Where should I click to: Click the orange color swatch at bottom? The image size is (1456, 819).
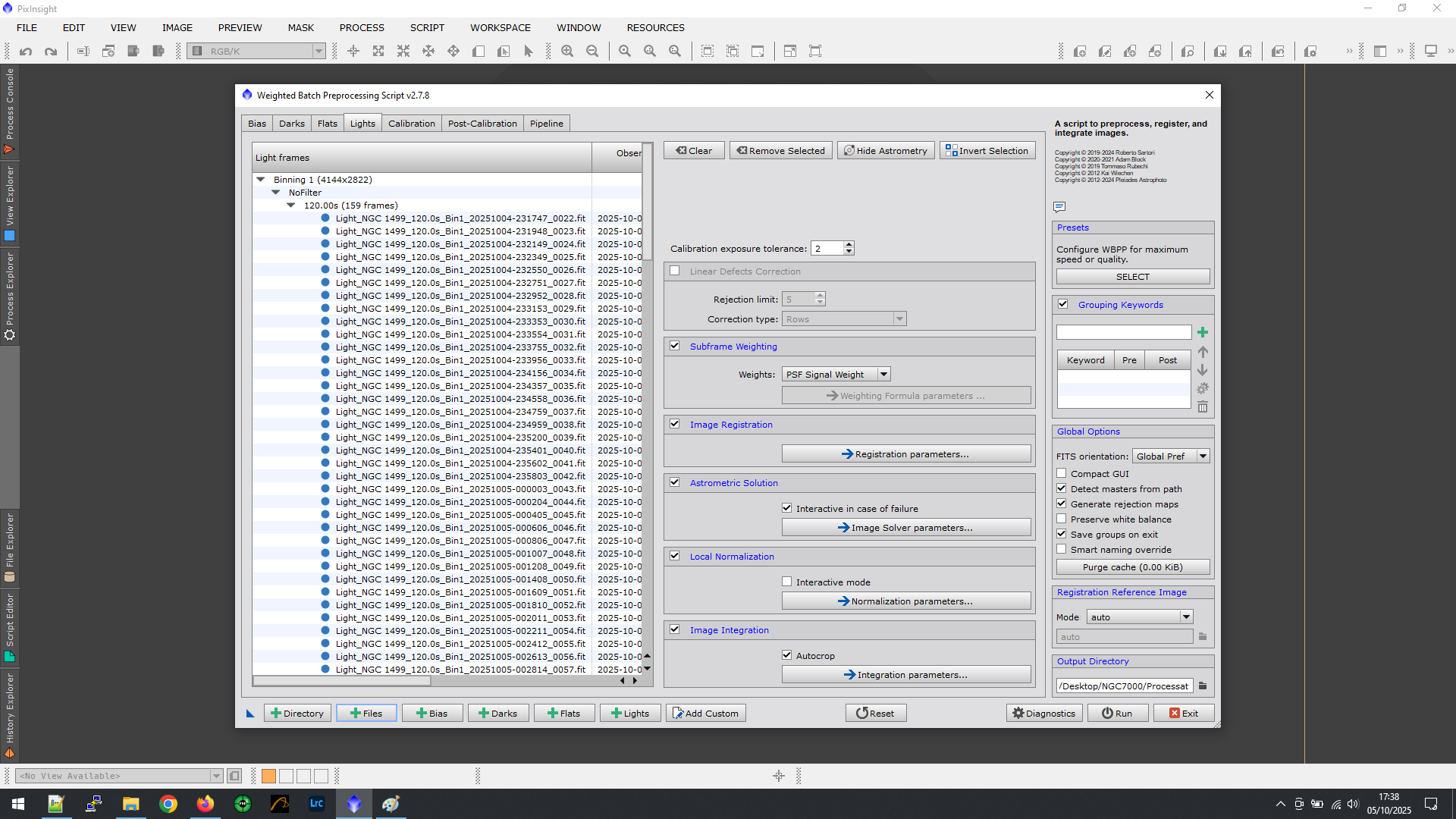268,776
